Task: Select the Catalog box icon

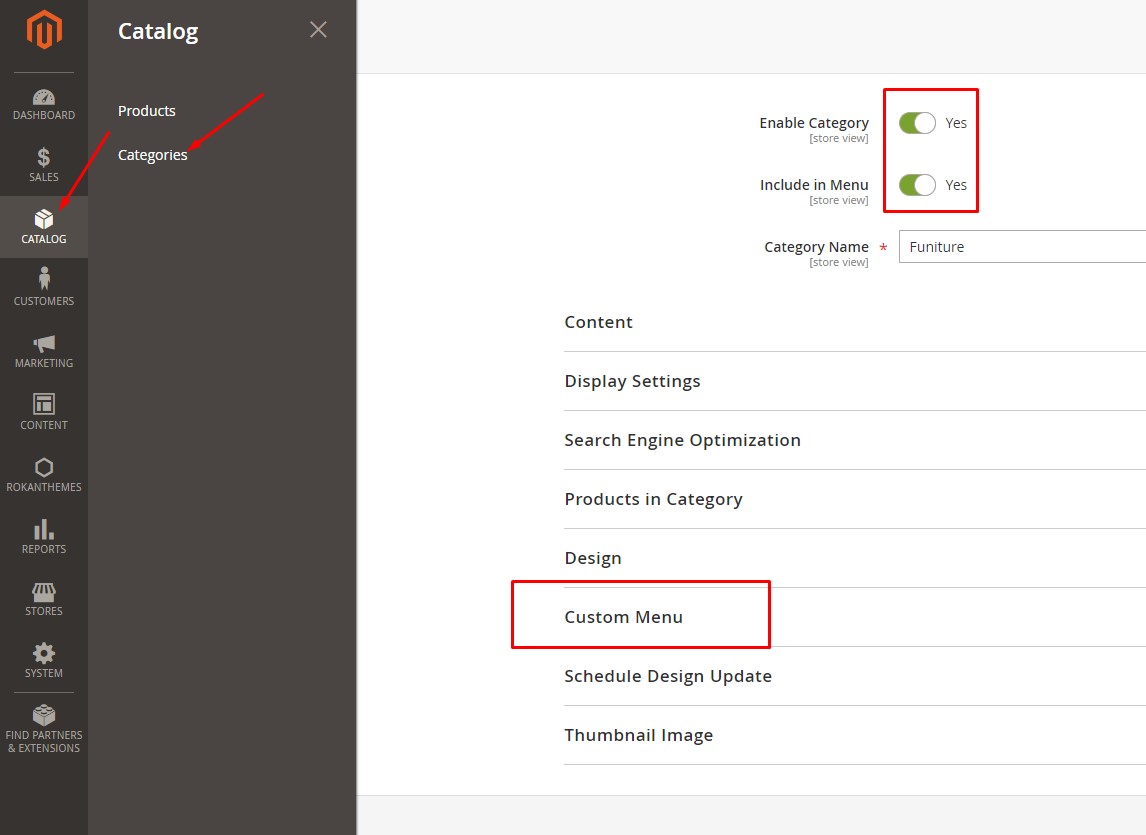Action: pyautogui.click(x=44, y=219)
